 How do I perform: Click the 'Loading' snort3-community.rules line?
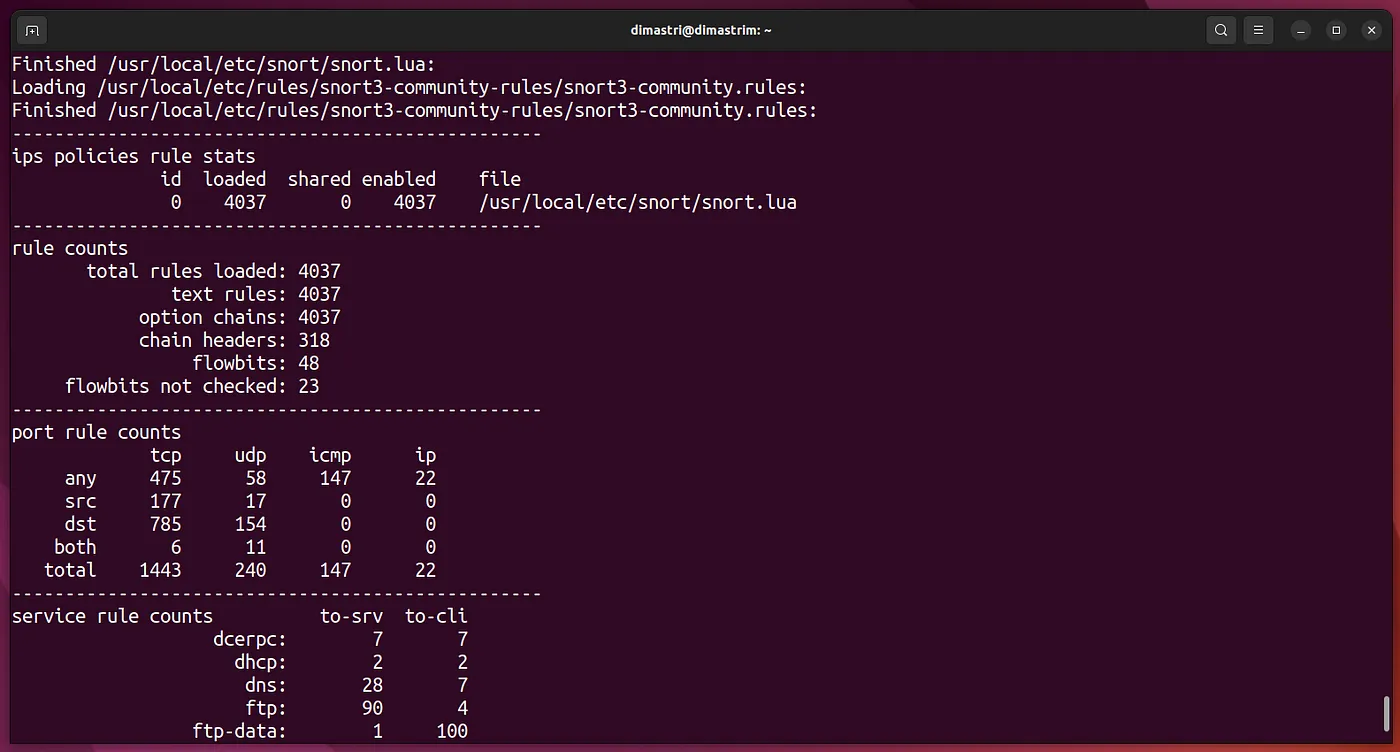(x=409, y=87)
